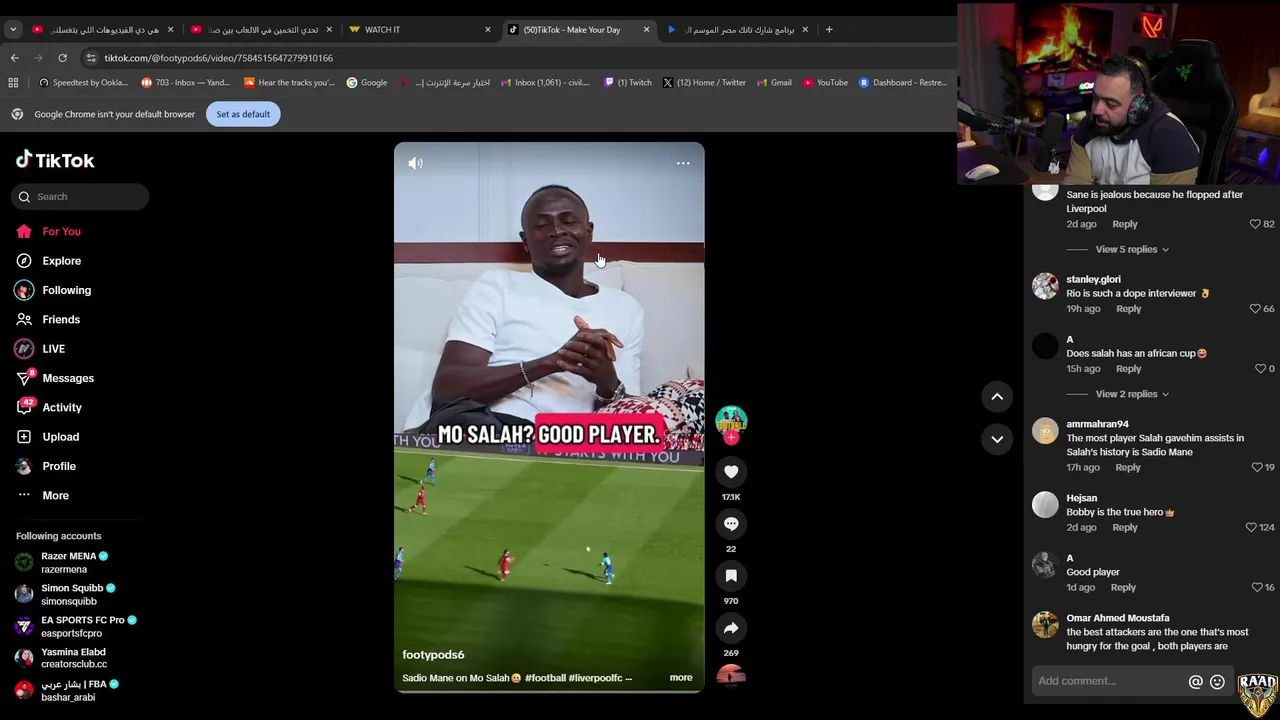Bookmark the video to favorites
This screenshot has width=1280, height=720.
(731, 576)
